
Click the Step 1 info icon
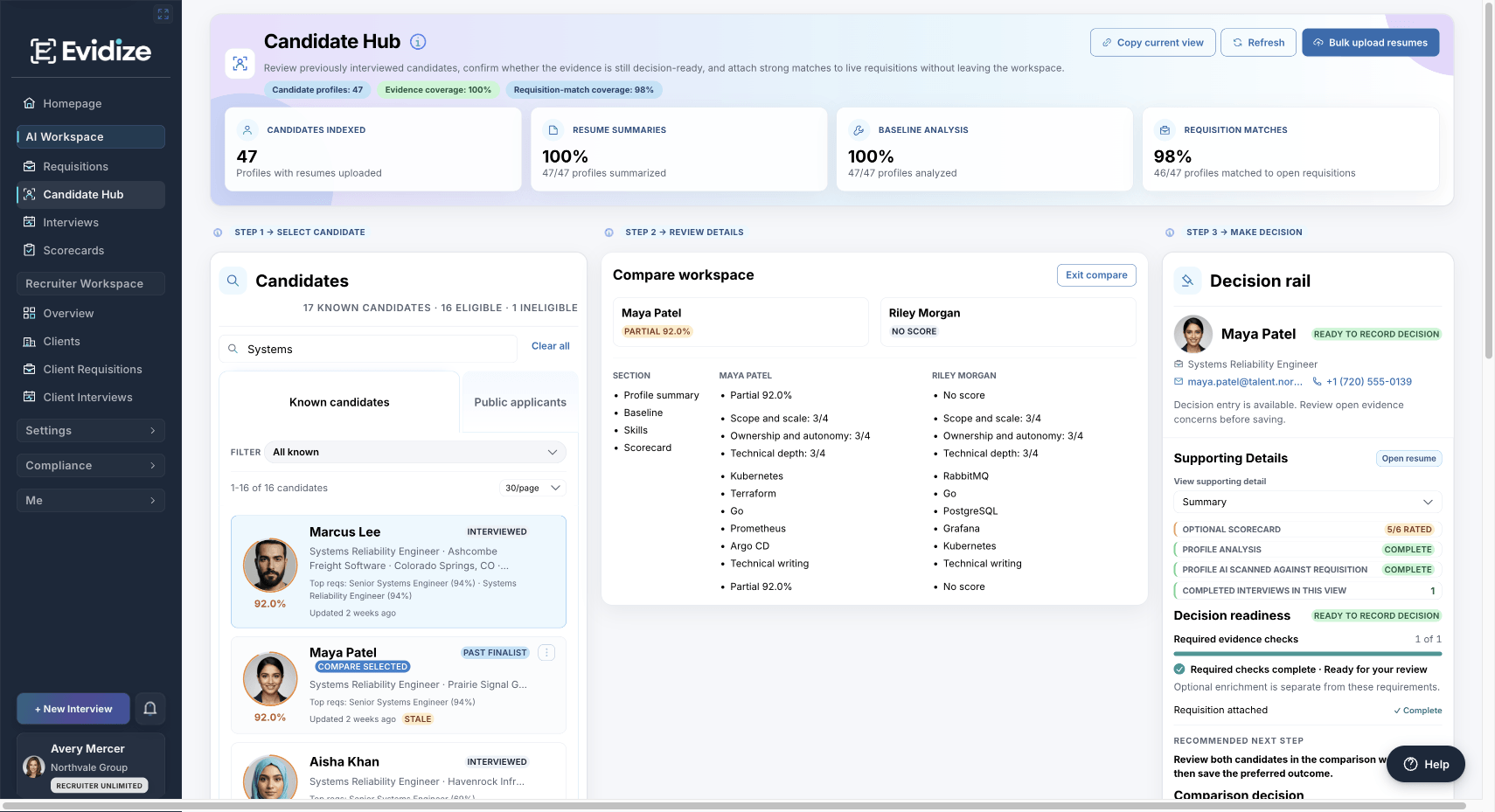point(218,232)
